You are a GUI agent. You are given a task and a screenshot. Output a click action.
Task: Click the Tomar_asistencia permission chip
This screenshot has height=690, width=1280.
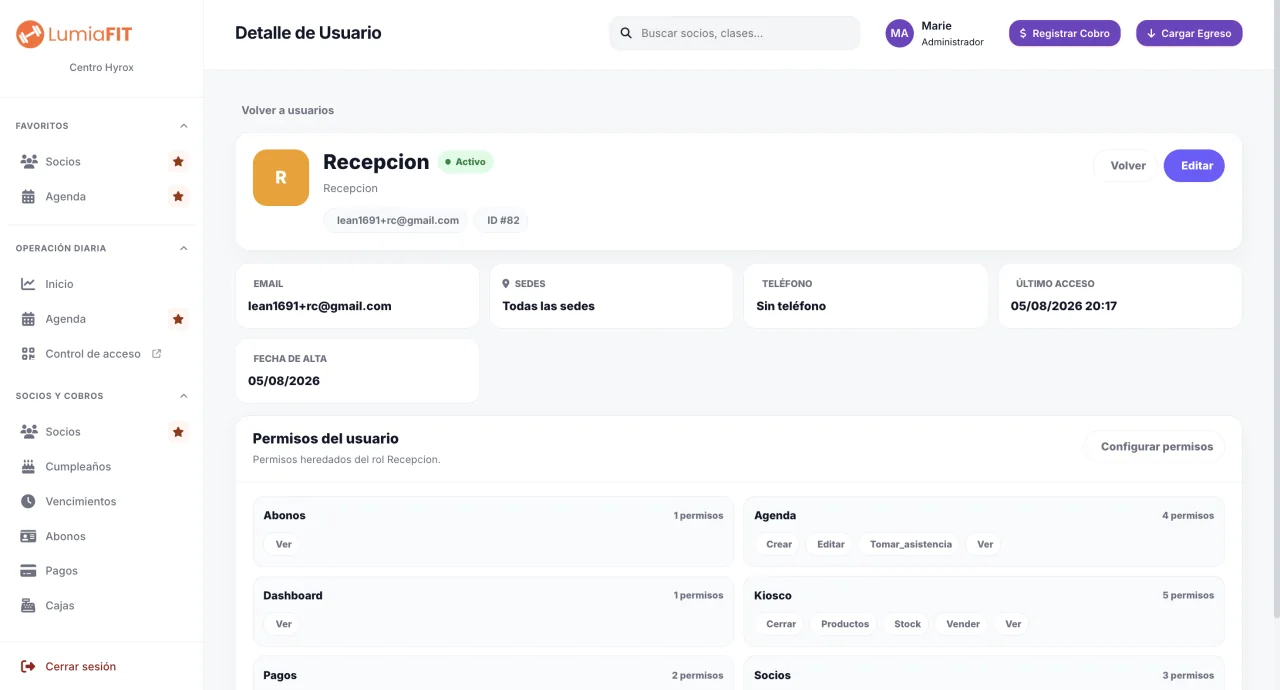tap(911, 544)
